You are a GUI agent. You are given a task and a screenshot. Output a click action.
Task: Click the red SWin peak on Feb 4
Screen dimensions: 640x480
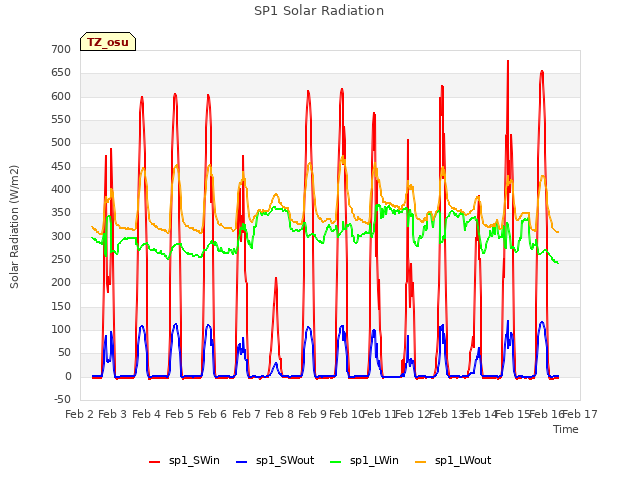(x=142, y=97)
